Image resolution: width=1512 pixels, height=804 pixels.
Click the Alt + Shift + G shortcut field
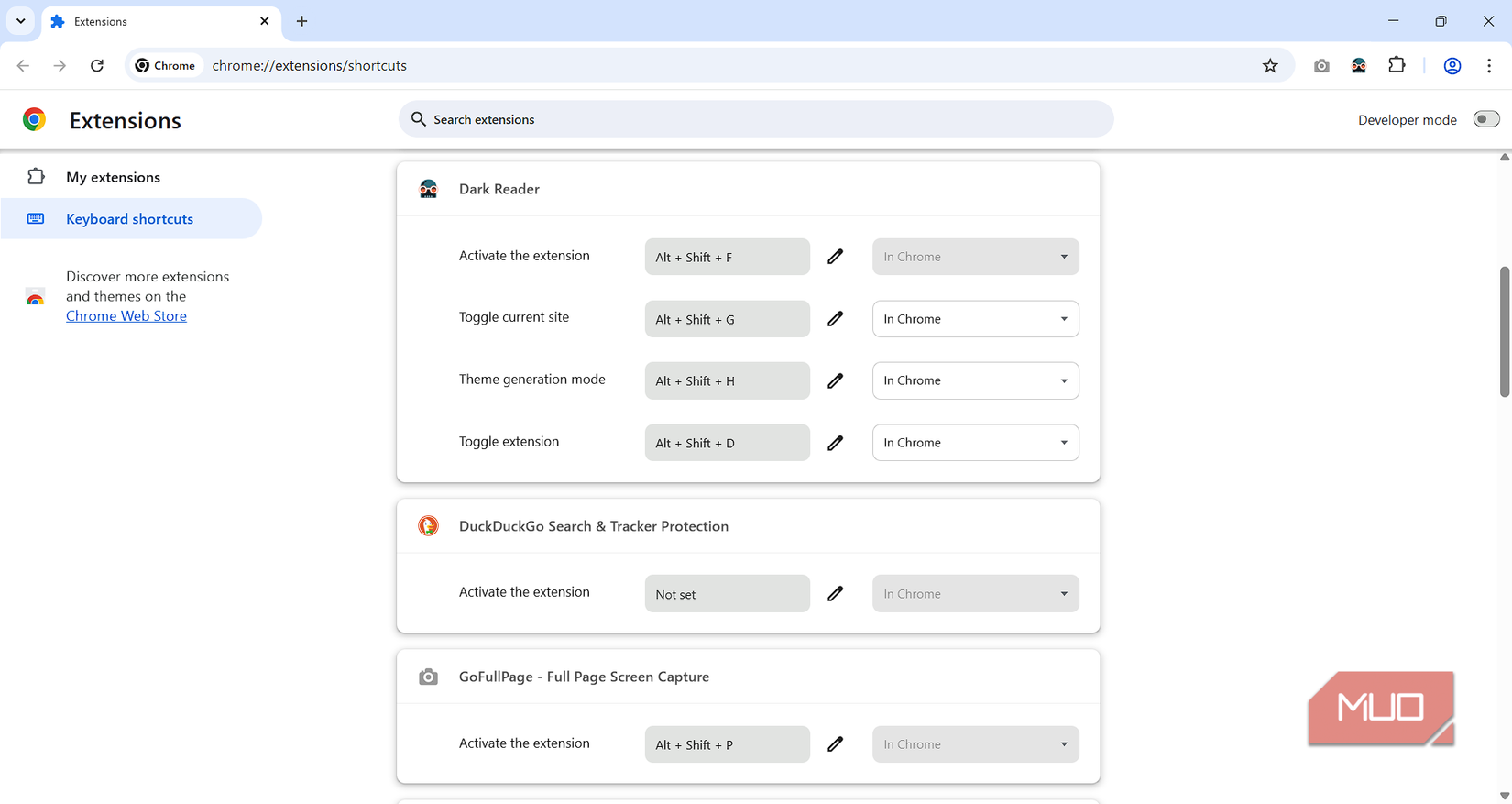[728, 319]
